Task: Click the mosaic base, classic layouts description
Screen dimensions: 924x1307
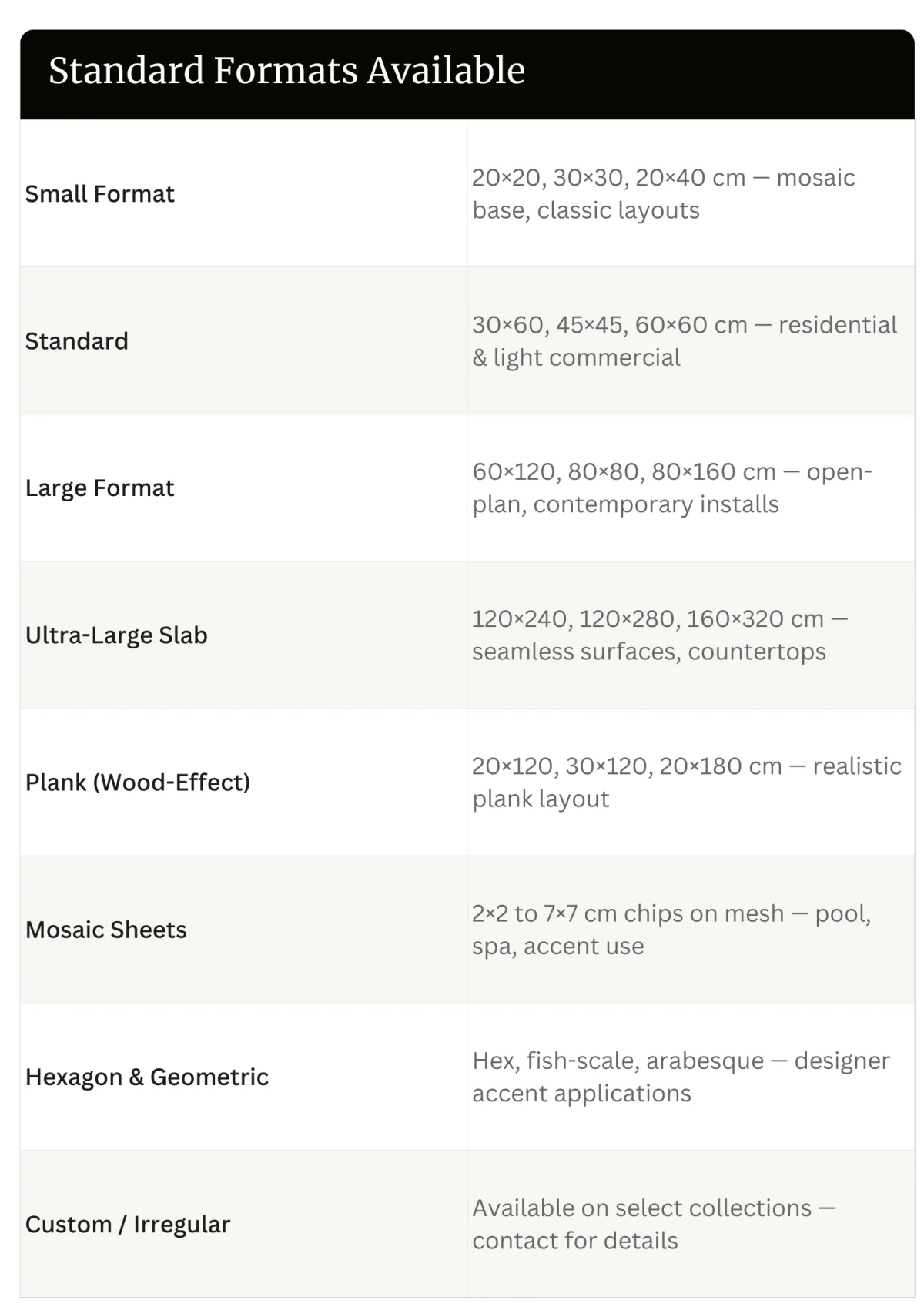Action: [585, 210]
